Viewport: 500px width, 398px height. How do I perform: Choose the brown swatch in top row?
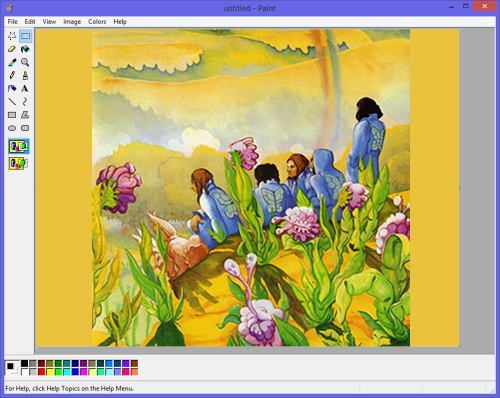(x=134, y=364)
